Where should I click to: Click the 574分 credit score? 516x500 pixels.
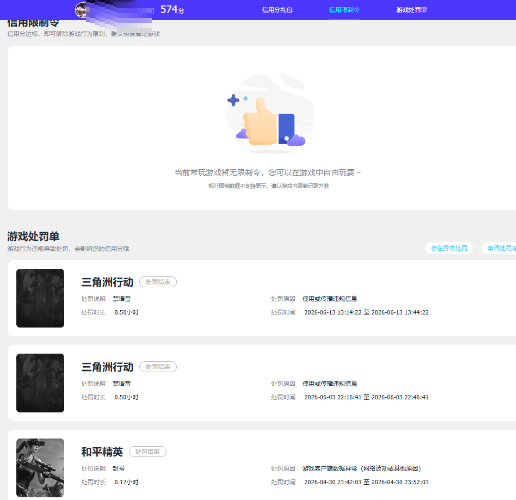pyautogui.click(x=172, y=10)
